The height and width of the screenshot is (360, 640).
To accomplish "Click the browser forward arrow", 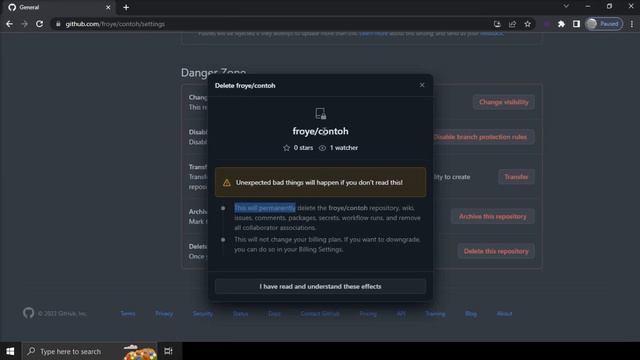I will (24, 24).
